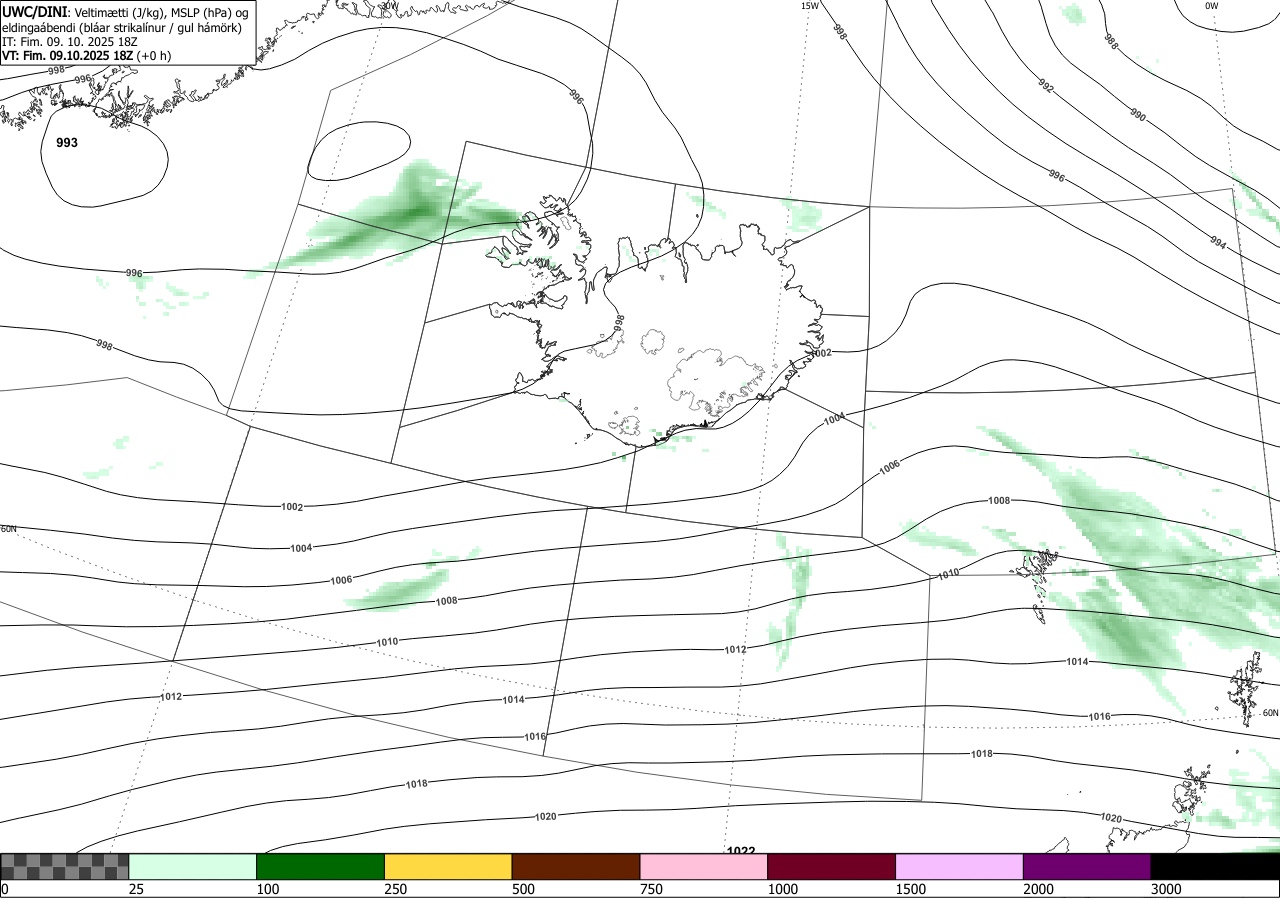Click the 15W longitude label
This screenshot has width=1280, height=898.
click(810, 6)
